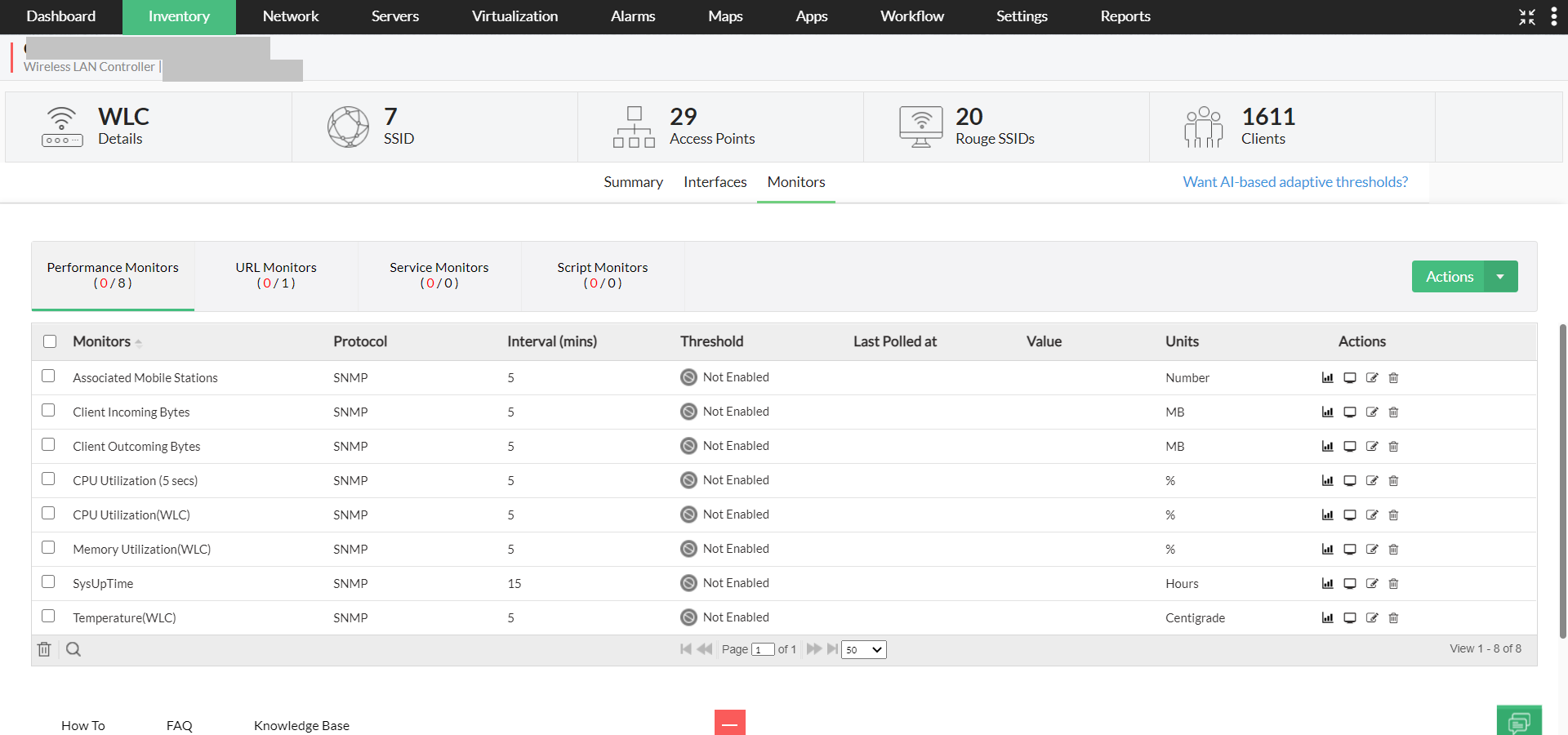Click monitor screen icon for Client Incoming Bytes
Viewport: 1568px width, 735px height.
point(1350,412)
